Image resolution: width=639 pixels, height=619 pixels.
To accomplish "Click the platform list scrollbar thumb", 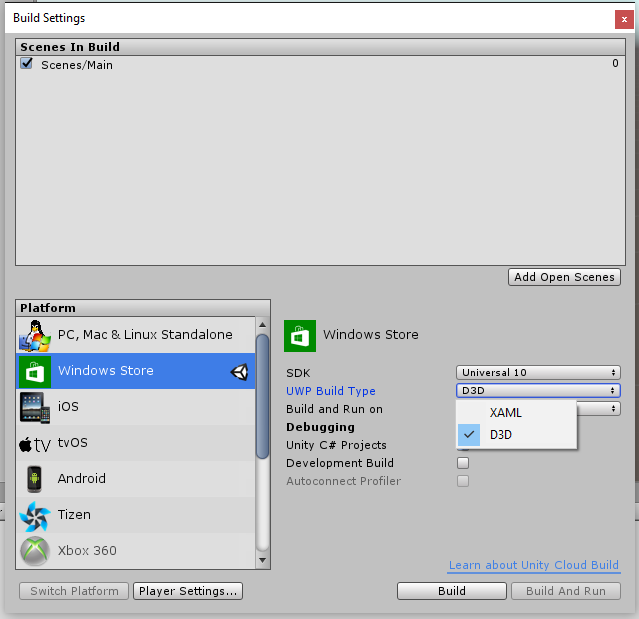I will click(x=262, y=397).
